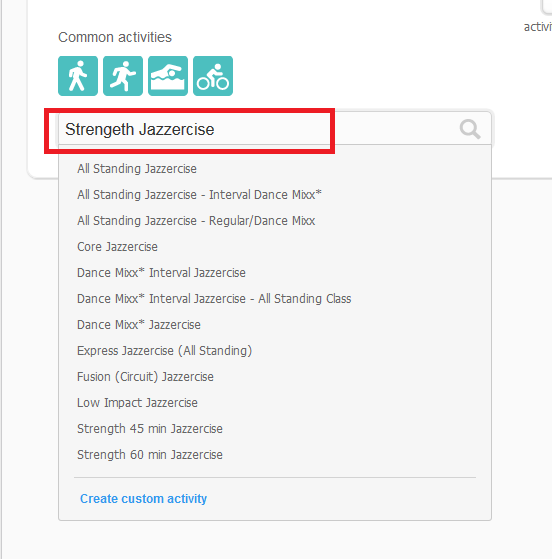The image size is (552, 559).
Task: Select the running activity icon
Action: point(123,76)
